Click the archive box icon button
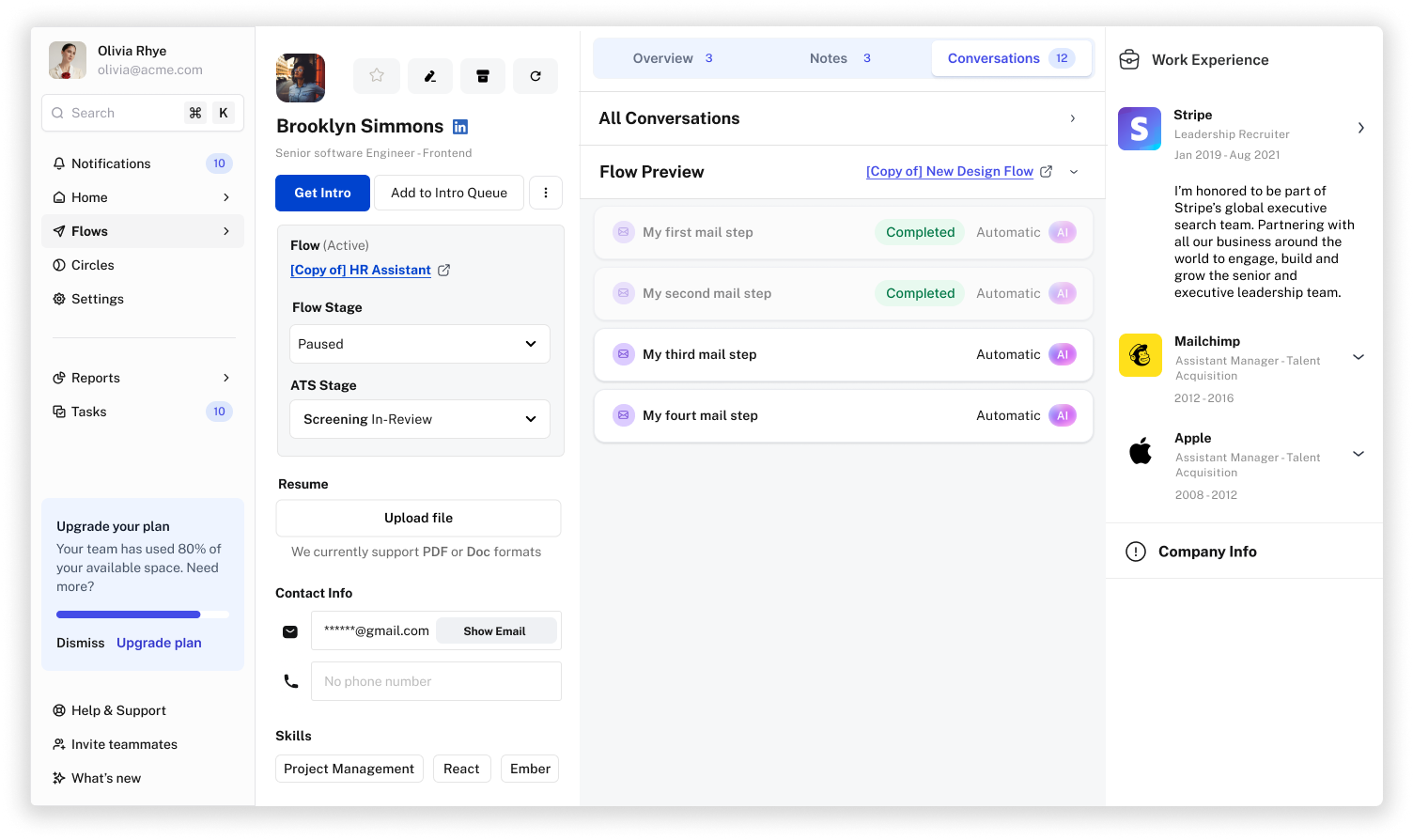The image size is (1413, 840). 483,76
